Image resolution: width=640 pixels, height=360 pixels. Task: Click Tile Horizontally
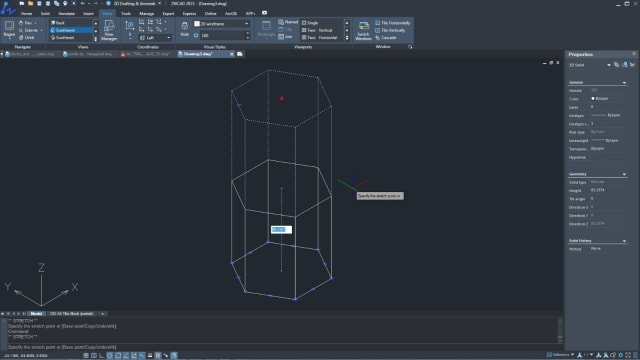[392, 23]
